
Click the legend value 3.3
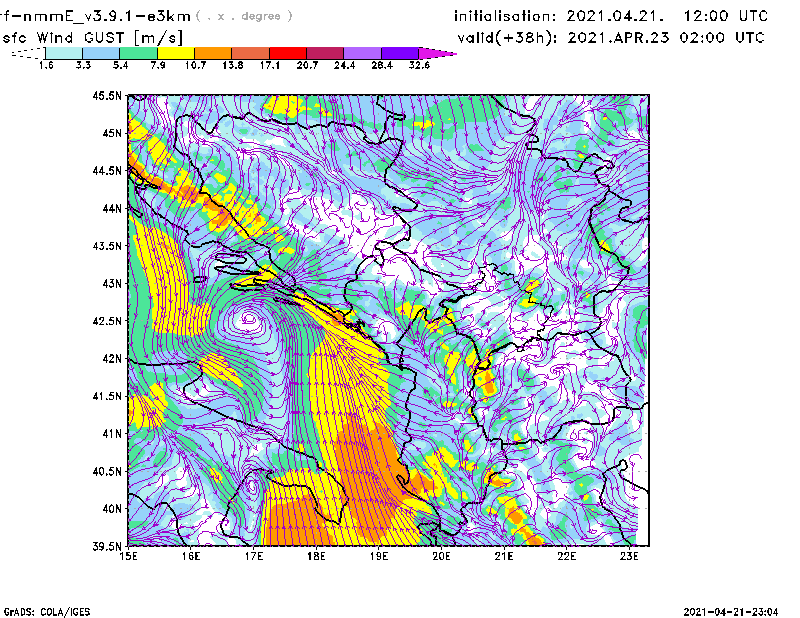point(83,65)
